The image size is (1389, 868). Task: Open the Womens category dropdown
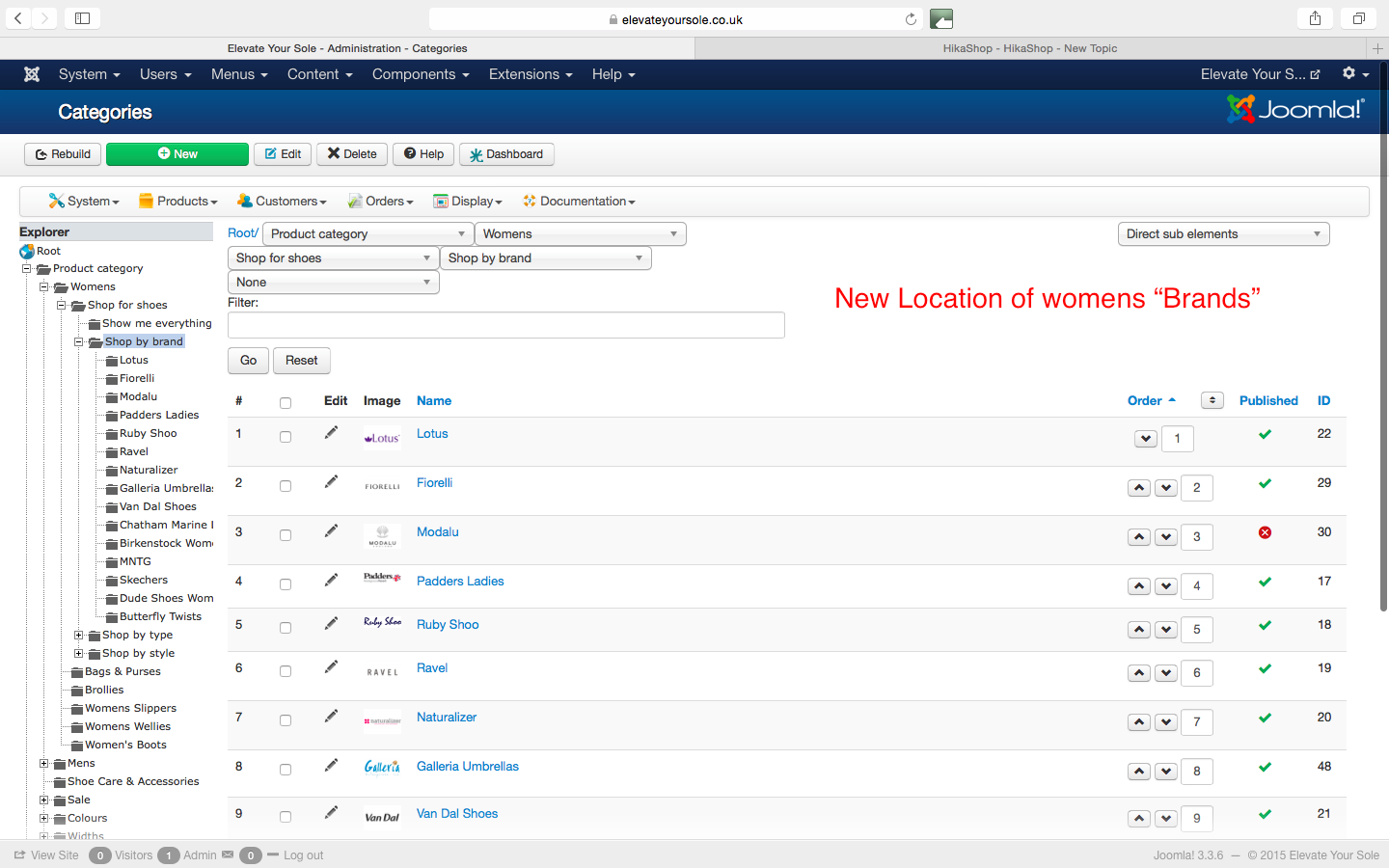(580, 234)
